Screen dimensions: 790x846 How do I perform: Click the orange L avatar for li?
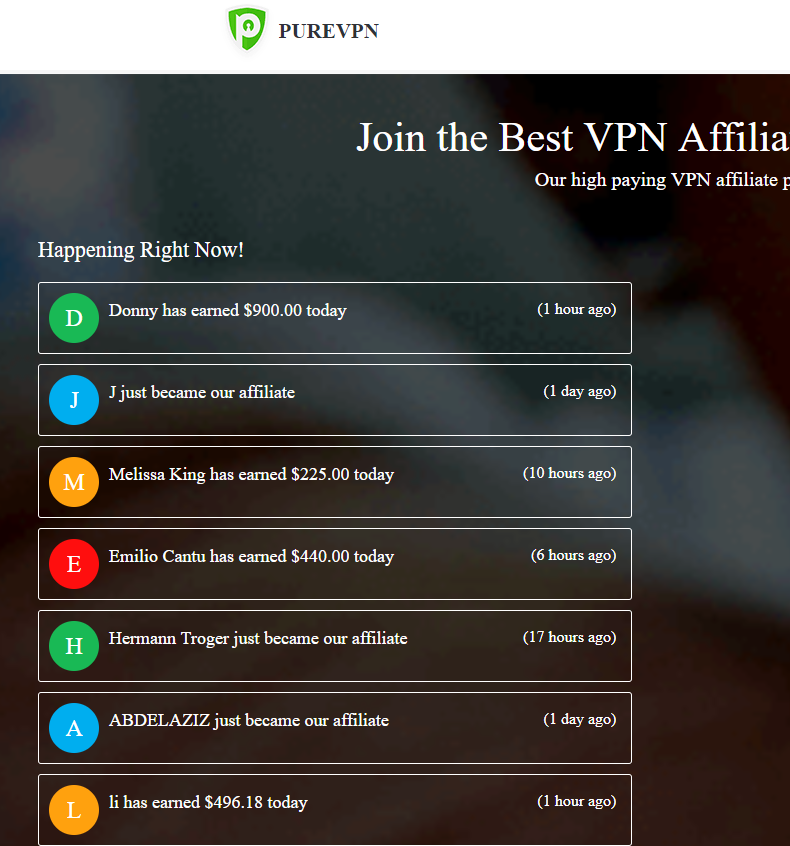point(74,810)
